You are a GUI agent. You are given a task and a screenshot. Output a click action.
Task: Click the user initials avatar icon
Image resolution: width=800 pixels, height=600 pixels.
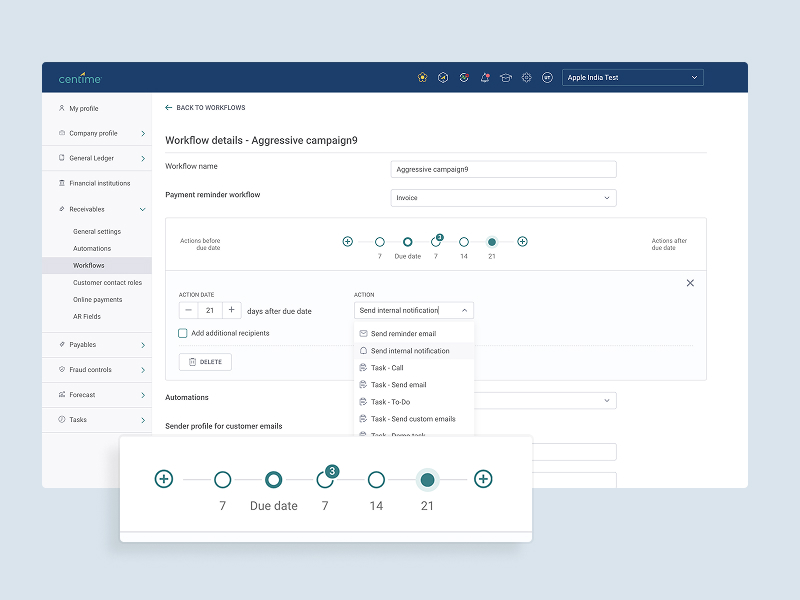547,78
